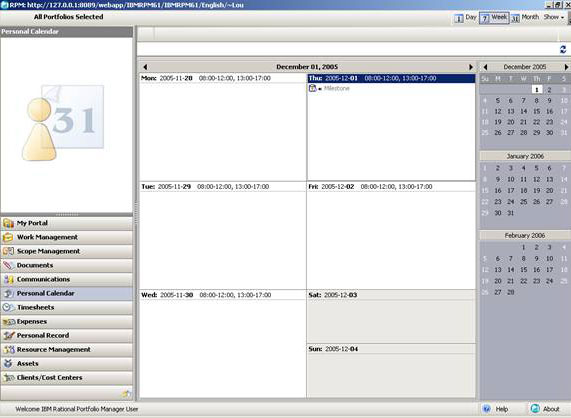Screen dimensions: 571x418
Task: Click the Personal Calendar avatar image
Action: pos(63,123)
